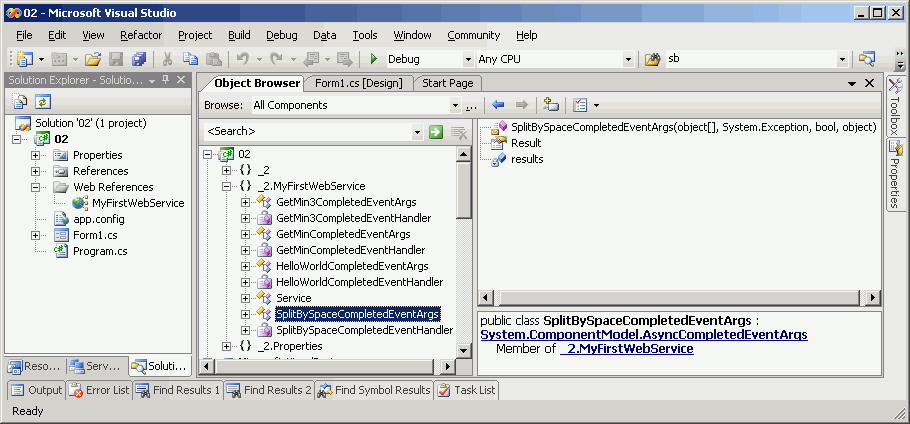Open the Output panel tab
Screen dimensions: 910x424
(x=37, y=390)
